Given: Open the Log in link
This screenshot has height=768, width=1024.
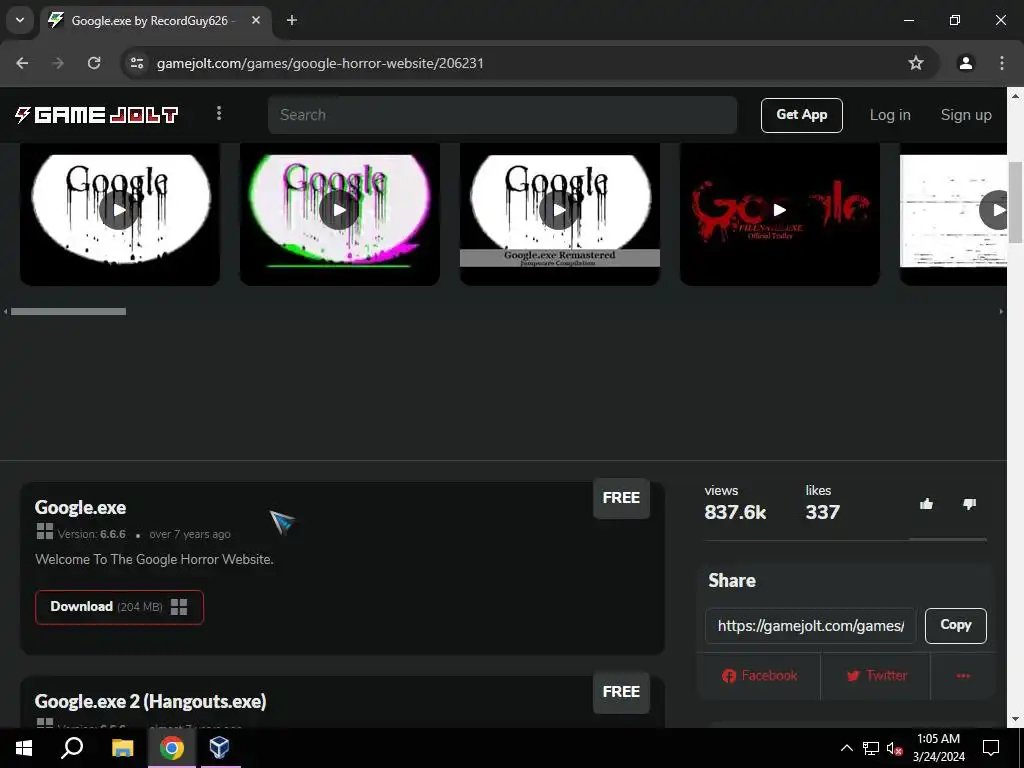Looking at the screenshot, I should coord(889,115).
